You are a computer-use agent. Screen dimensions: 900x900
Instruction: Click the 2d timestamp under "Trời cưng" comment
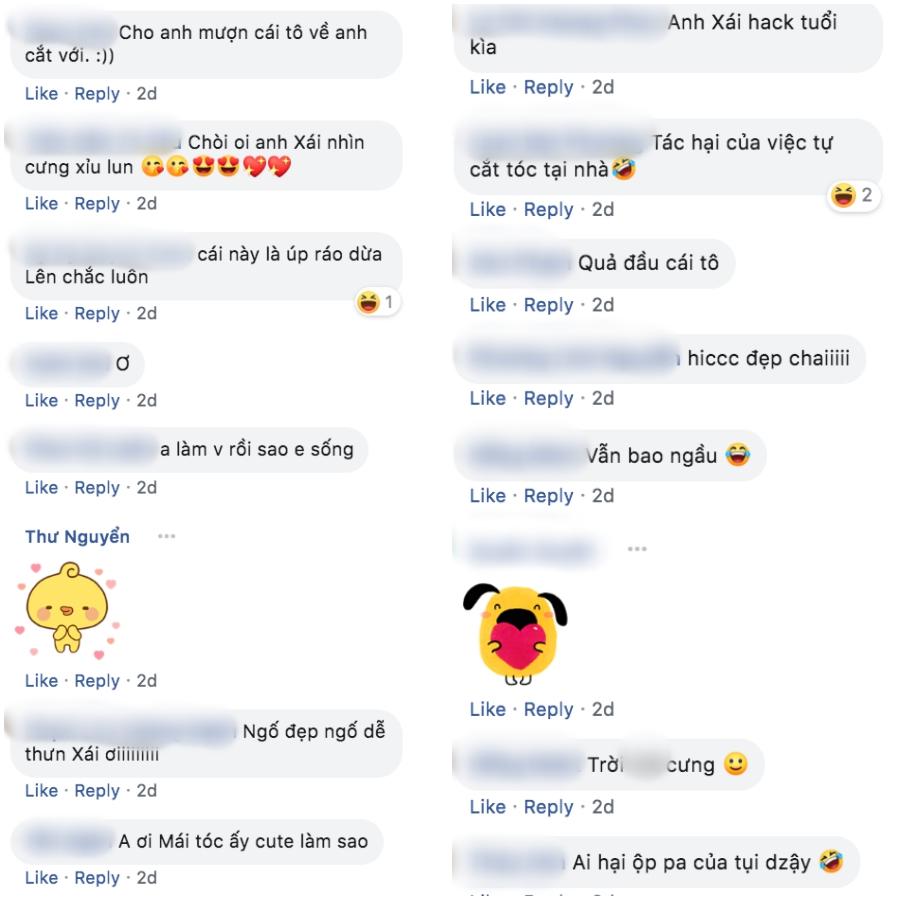pos(603,806)
